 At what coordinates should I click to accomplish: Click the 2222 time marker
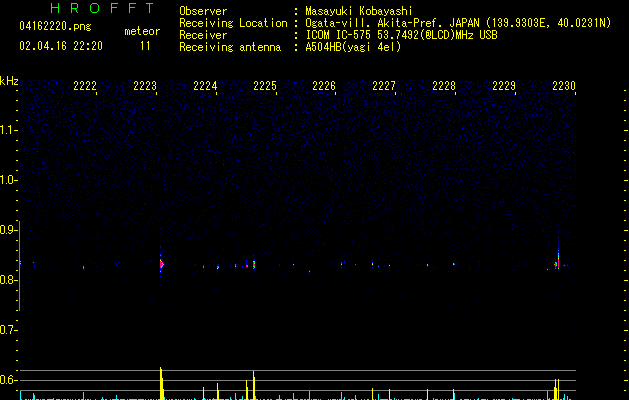pos(85,86)
